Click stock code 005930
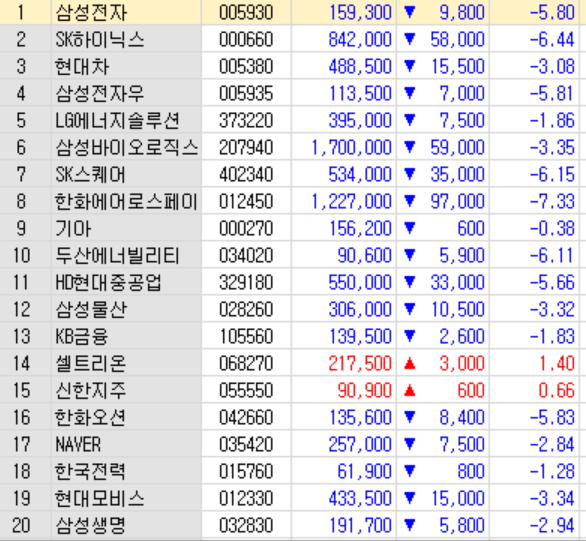The height and width of the screenshot is (541, 586). (246, 12)
